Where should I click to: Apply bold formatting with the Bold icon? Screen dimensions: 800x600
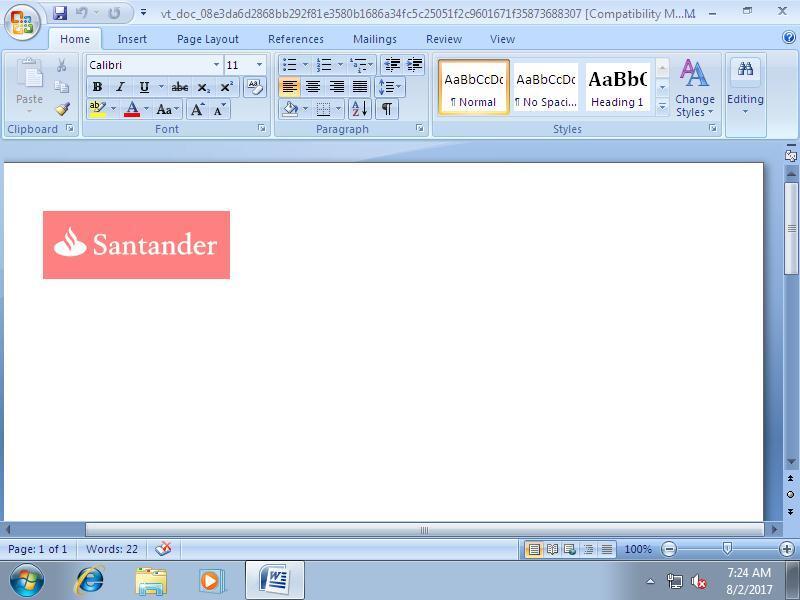click(97, 87)
